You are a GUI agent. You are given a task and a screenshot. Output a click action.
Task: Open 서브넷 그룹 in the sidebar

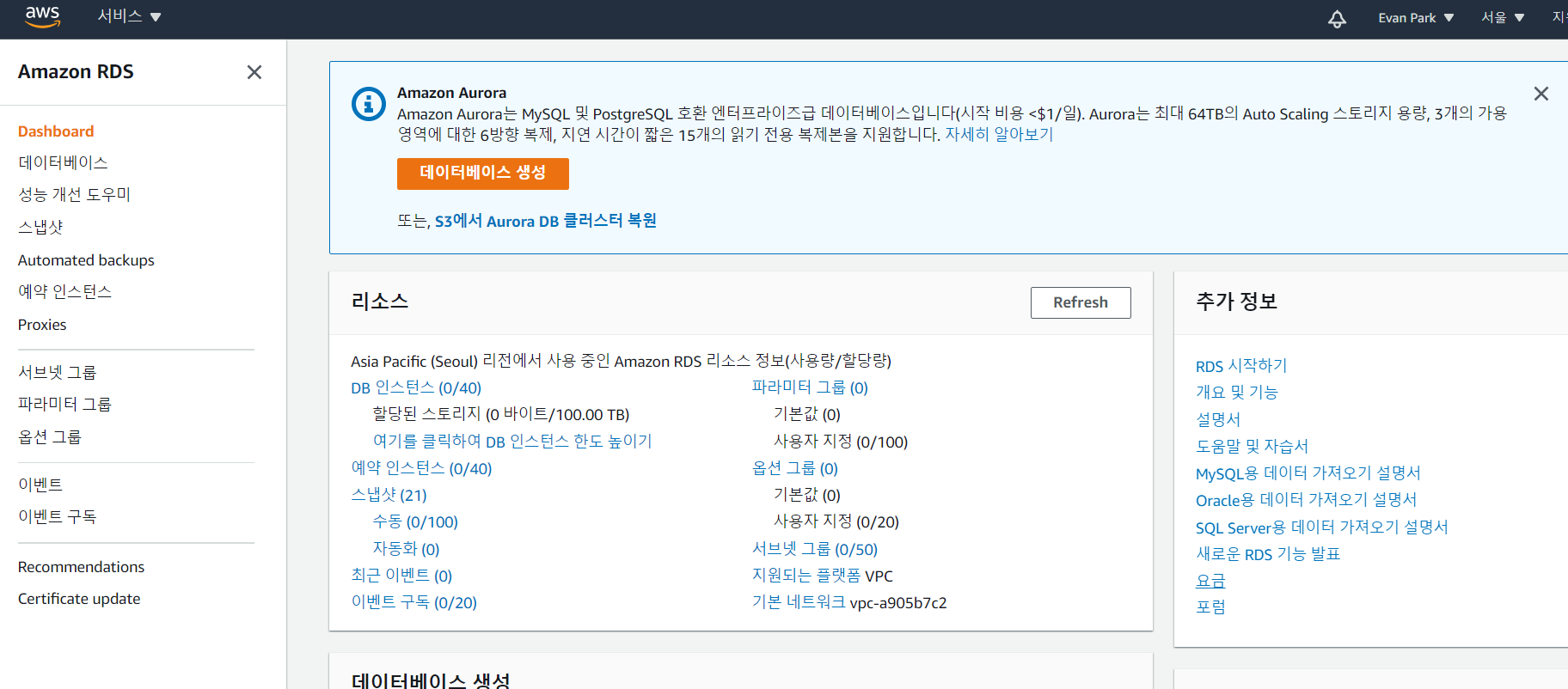57,372
